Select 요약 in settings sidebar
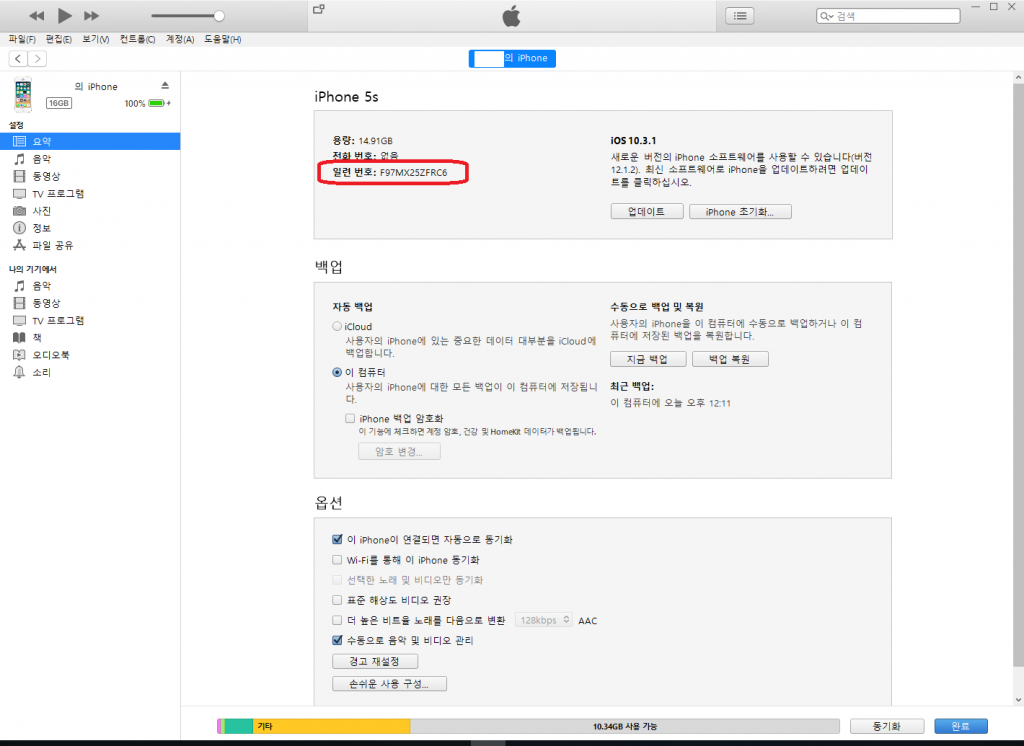The width and height of the screenshot is (1024, 746). coord(90,141)
